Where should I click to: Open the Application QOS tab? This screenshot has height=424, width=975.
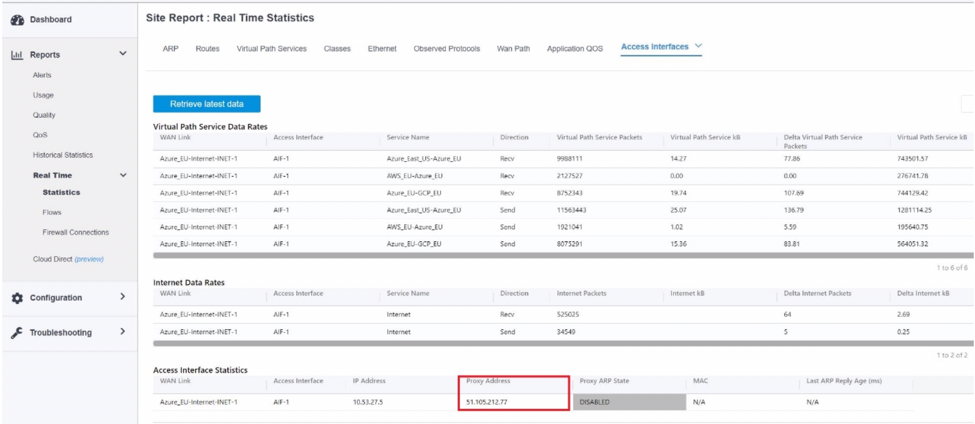pos(575,48)
